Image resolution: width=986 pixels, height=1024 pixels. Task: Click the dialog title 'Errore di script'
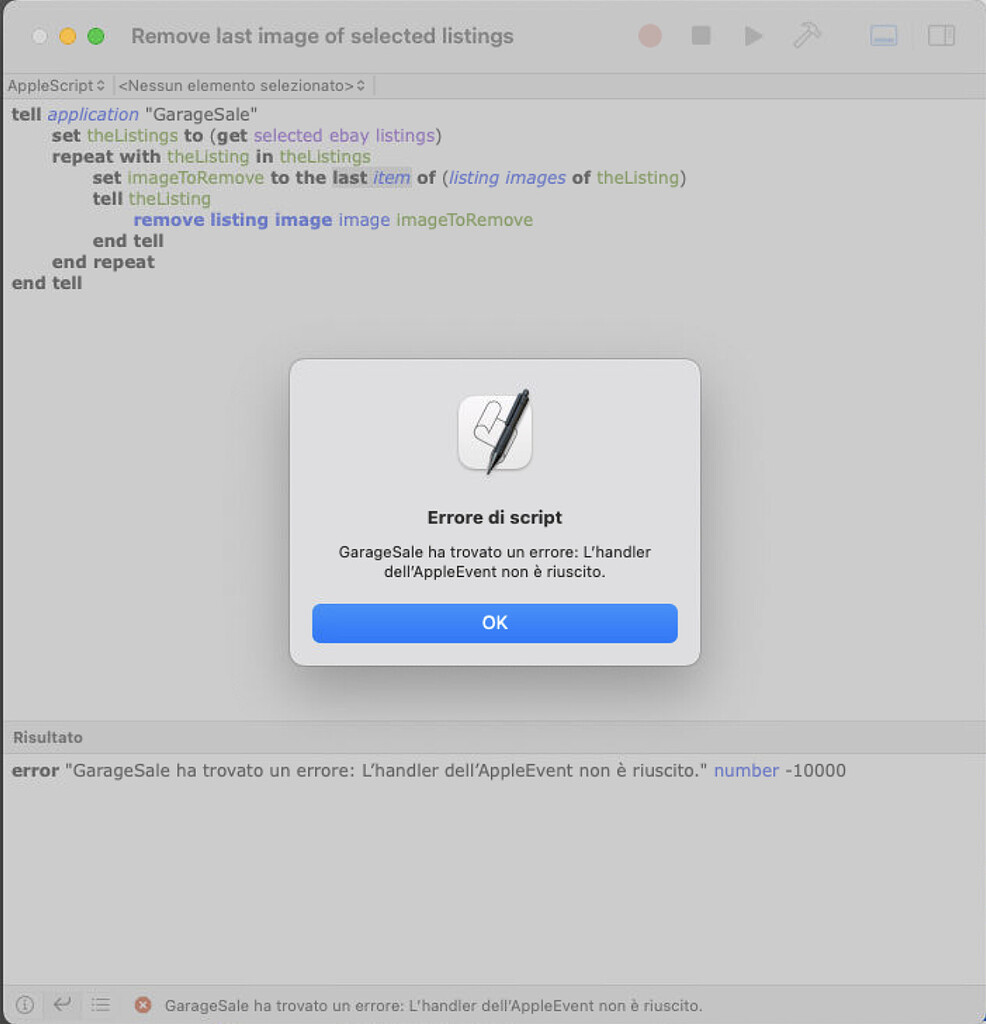(x=494, y=517)
